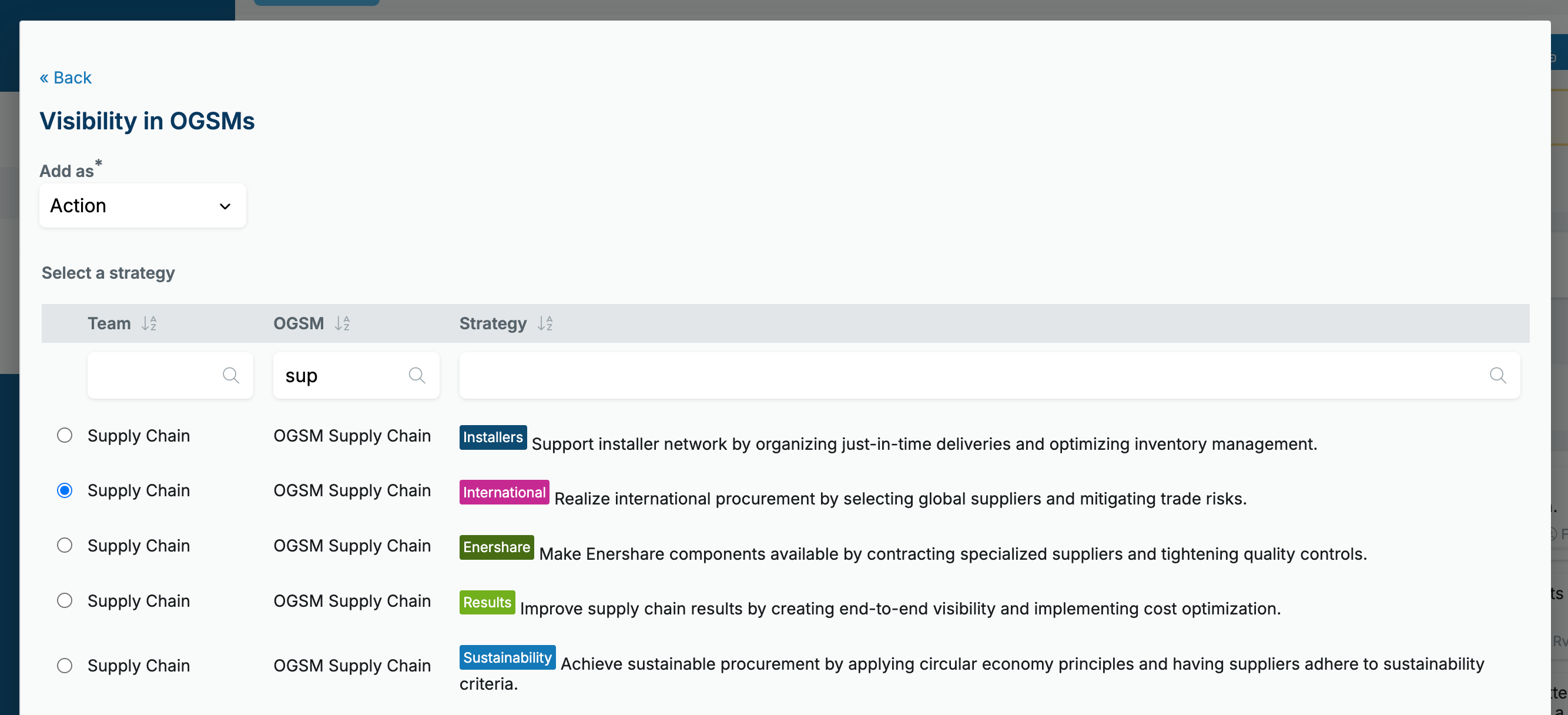The height and width of the screenshot is (715, 1568).
Task: Click the Team filter search icon
Action: pos(231,375)
